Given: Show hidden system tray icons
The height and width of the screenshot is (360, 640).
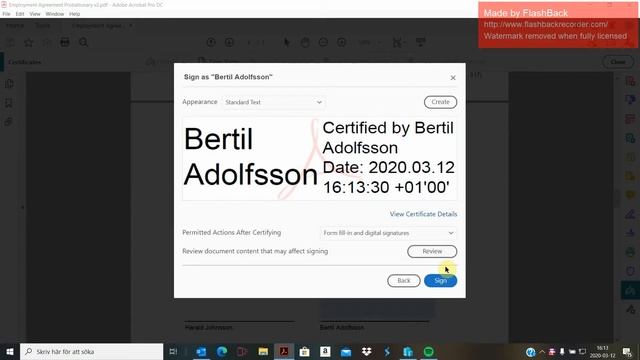Looking at the screenshot, I should point(542,352).
